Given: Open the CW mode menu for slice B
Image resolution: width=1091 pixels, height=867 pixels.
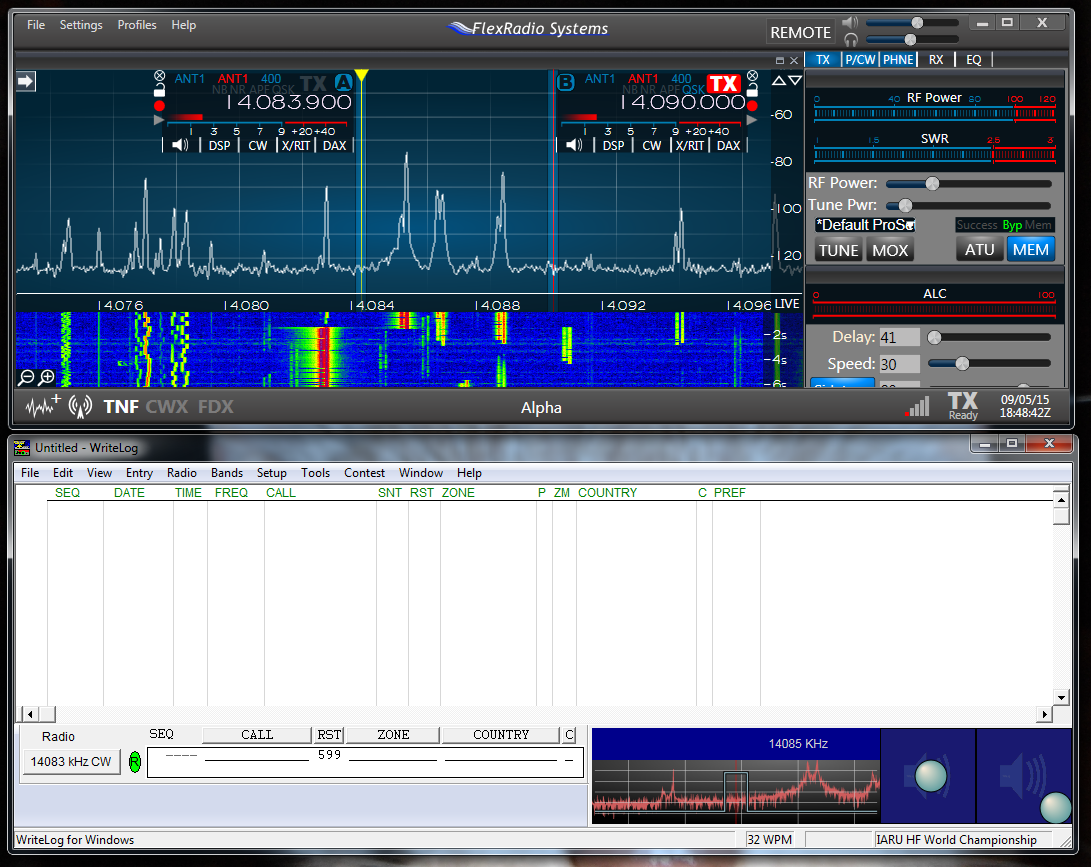Looking at the screenshot, I should 651,145.
